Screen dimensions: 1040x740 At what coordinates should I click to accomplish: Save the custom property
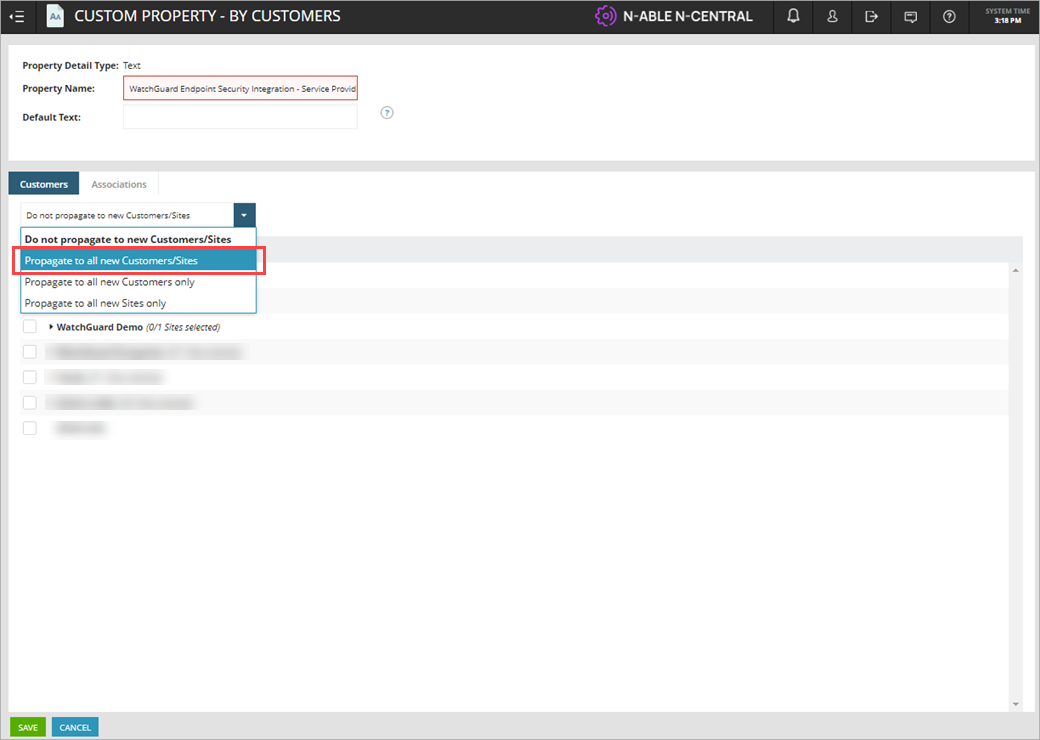point(27,727)
